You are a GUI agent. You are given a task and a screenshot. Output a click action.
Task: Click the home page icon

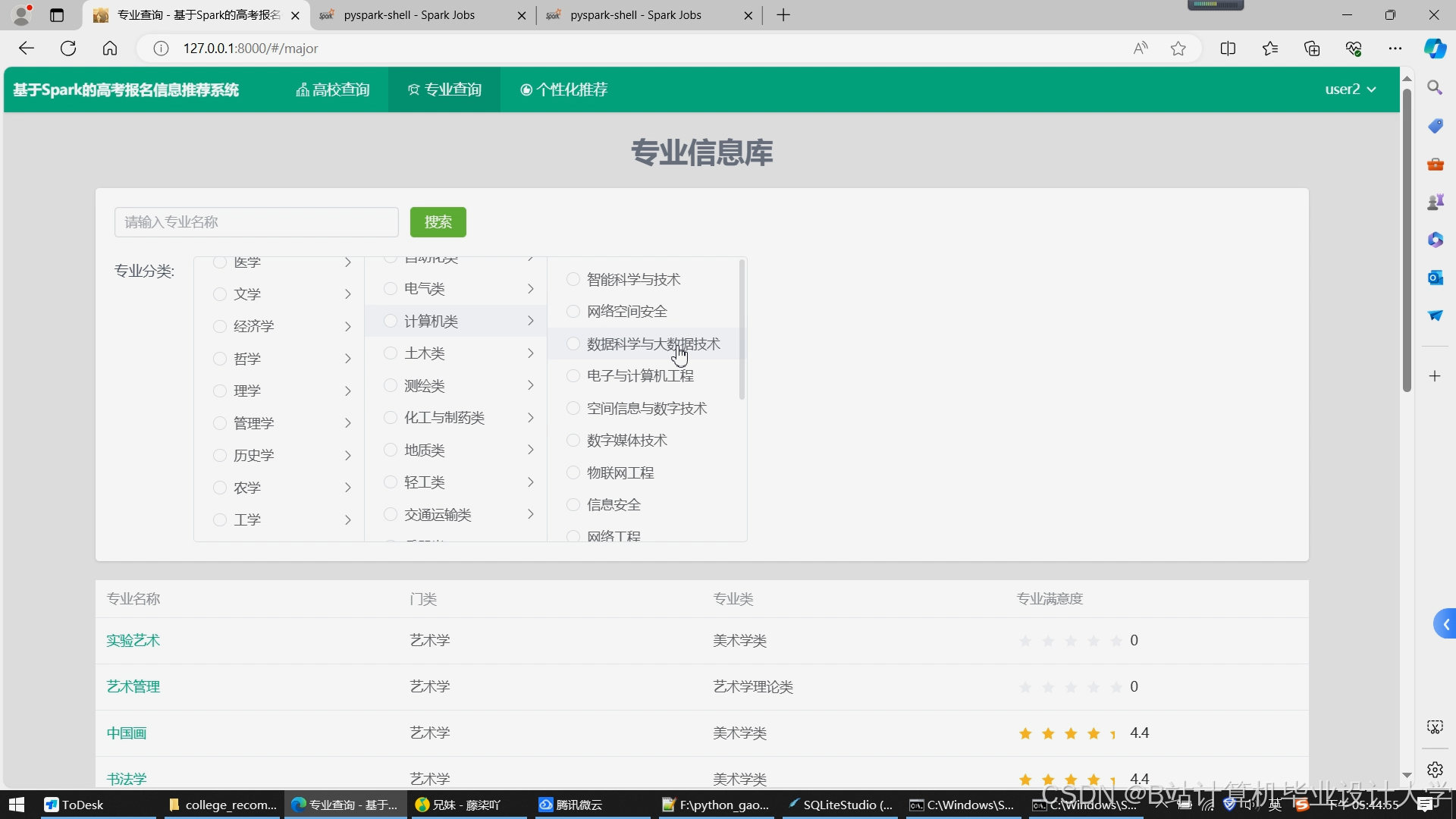click(x=110, y=49)
